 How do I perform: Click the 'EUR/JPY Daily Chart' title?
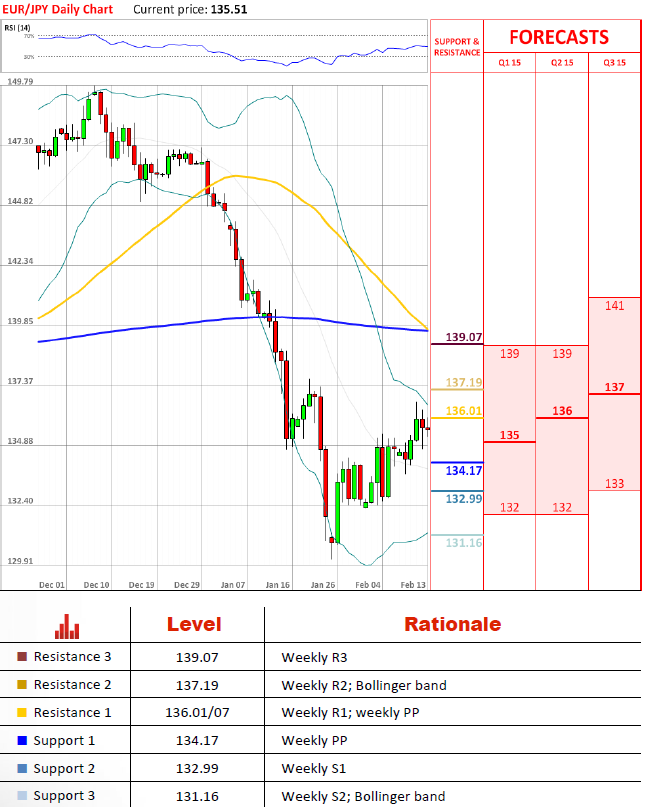pos(57,9)
